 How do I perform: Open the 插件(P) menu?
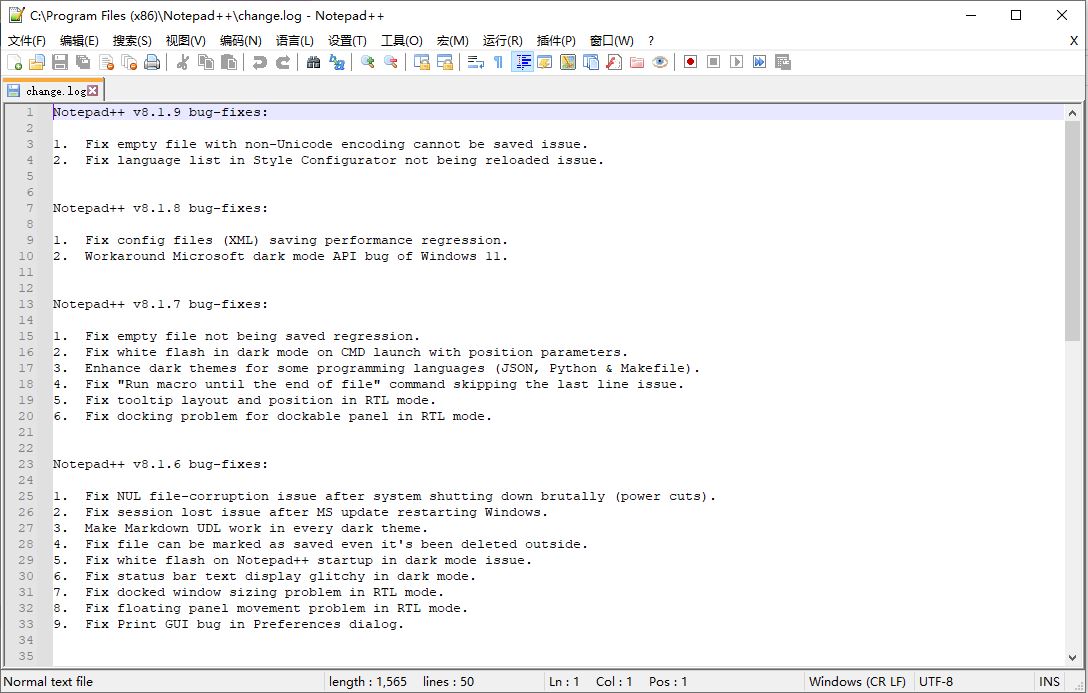[556, 41]
